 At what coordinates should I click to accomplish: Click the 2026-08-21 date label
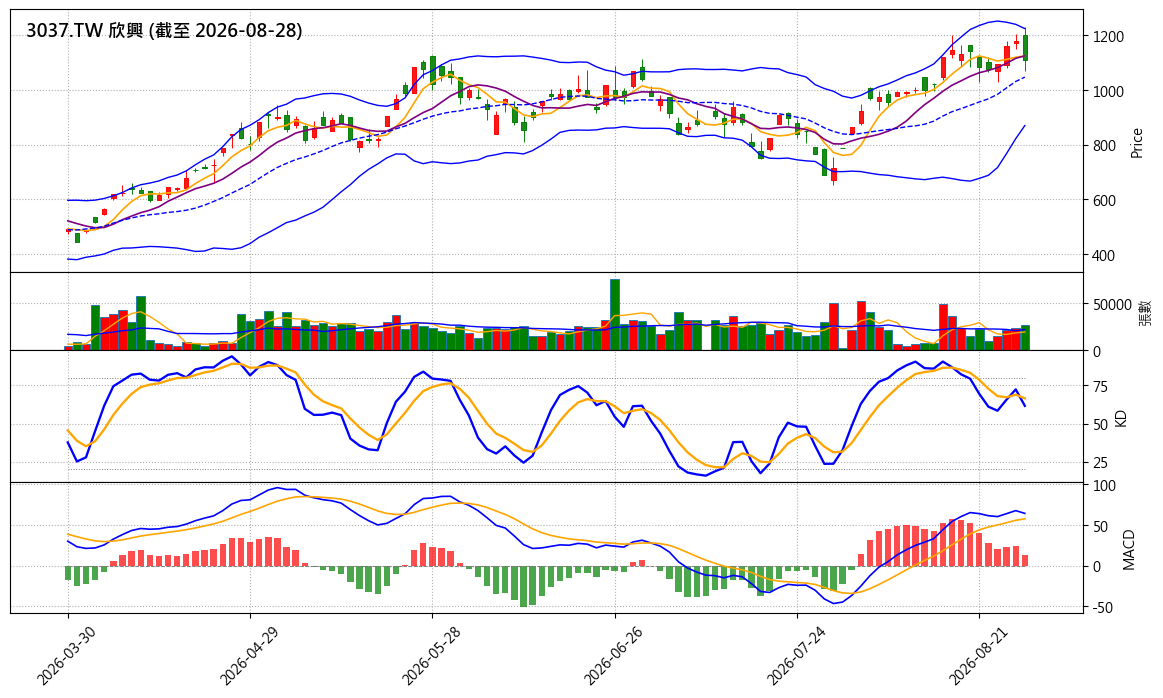(x=978, y=656)
